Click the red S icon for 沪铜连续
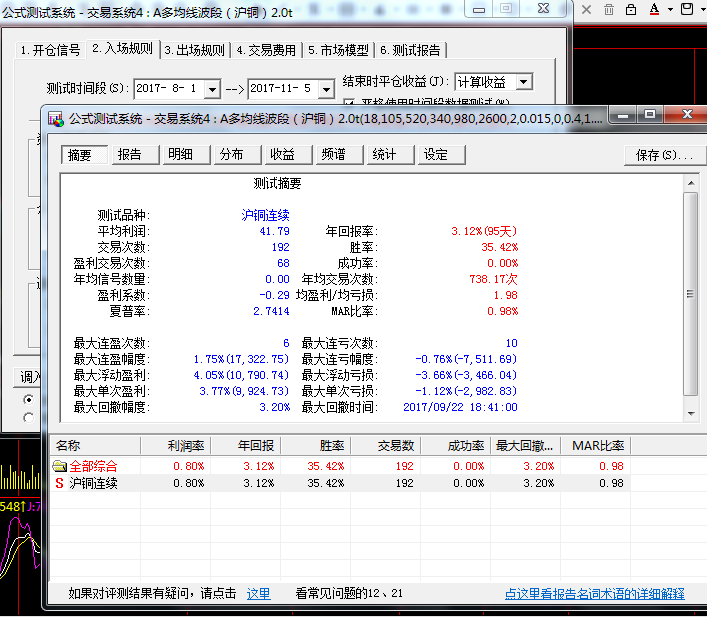The image size is (707, 617). 59,483
